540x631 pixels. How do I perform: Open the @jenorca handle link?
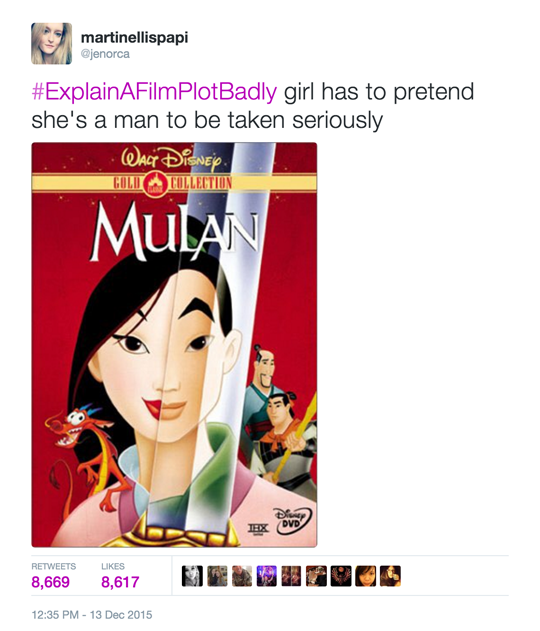tap(105, 54)
